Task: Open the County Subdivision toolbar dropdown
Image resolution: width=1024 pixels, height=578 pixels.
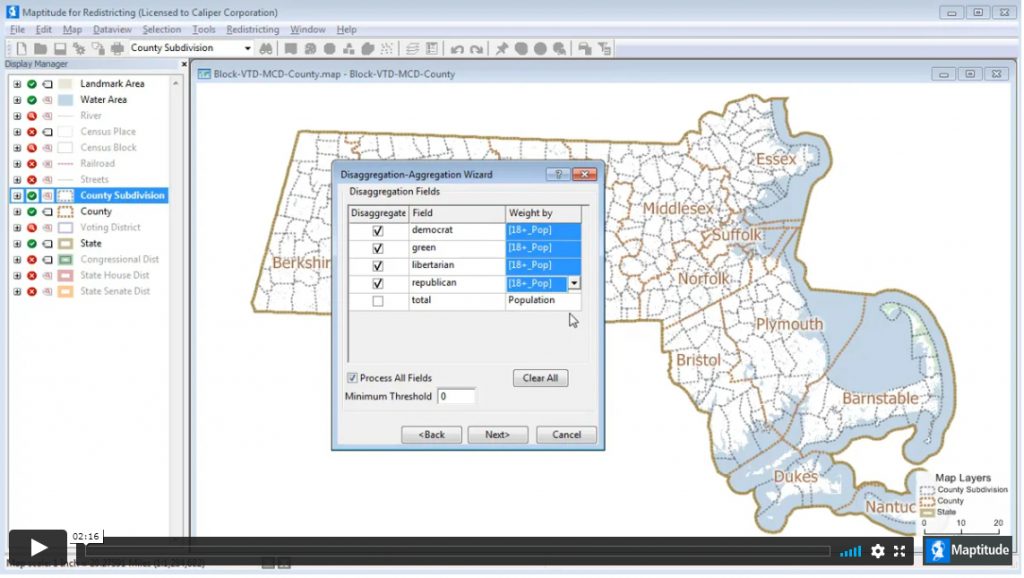Action: click(249, 47)
